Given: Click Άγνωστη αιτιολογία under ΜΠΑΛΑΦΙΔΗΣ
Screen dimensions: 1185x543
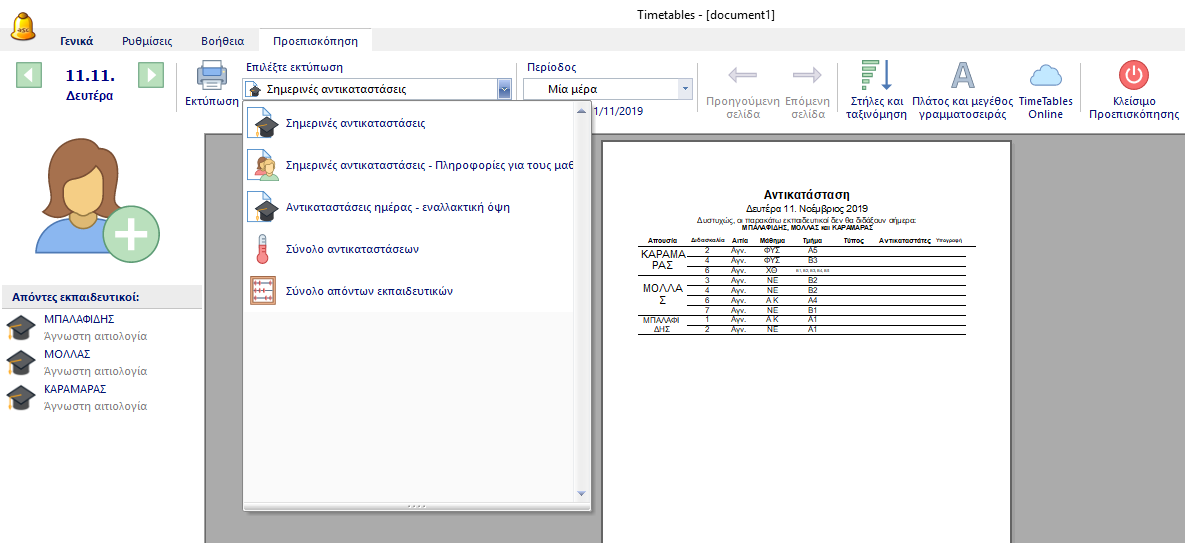Looking at the screenshot, I should 95,336.
